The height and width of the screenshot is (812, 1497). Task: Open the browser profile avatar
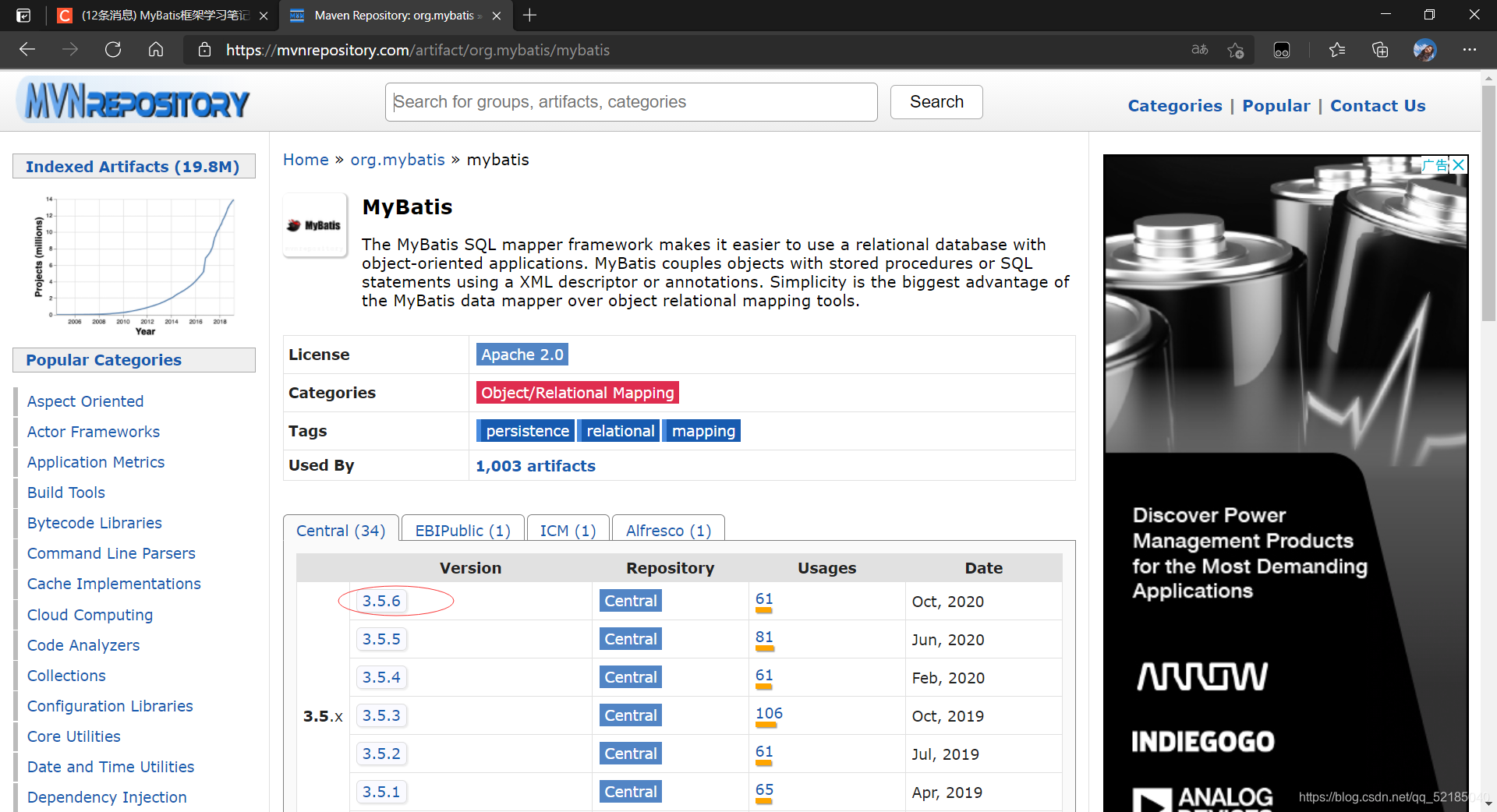pos(1424,50)
